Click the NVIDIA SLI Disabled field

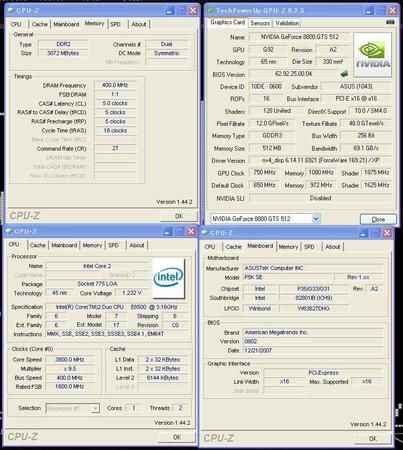click(x=320, y=198)
